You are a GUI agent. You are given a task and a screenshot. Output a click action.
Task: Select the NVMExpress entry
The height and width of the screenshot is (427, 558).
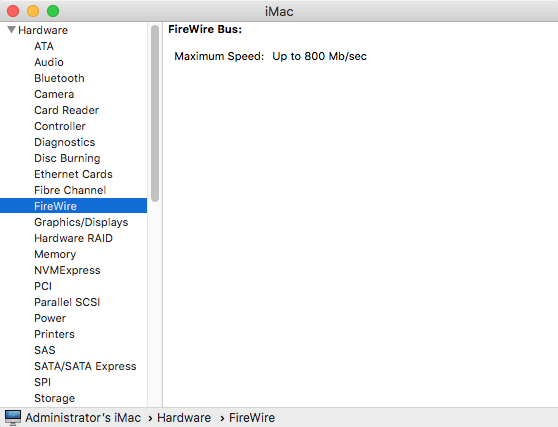point(67,270)
